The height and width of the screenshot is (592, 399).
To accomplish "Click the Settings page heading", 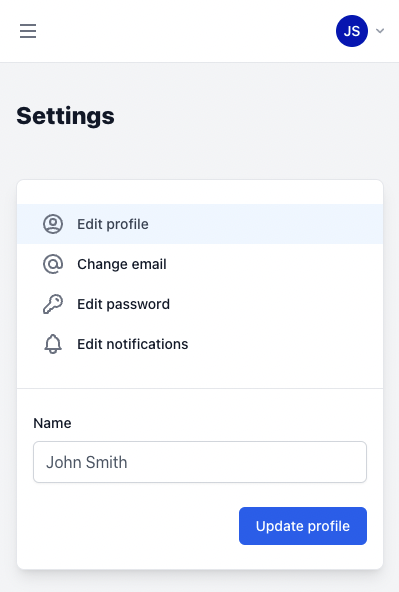I will [x=65, y=116].
